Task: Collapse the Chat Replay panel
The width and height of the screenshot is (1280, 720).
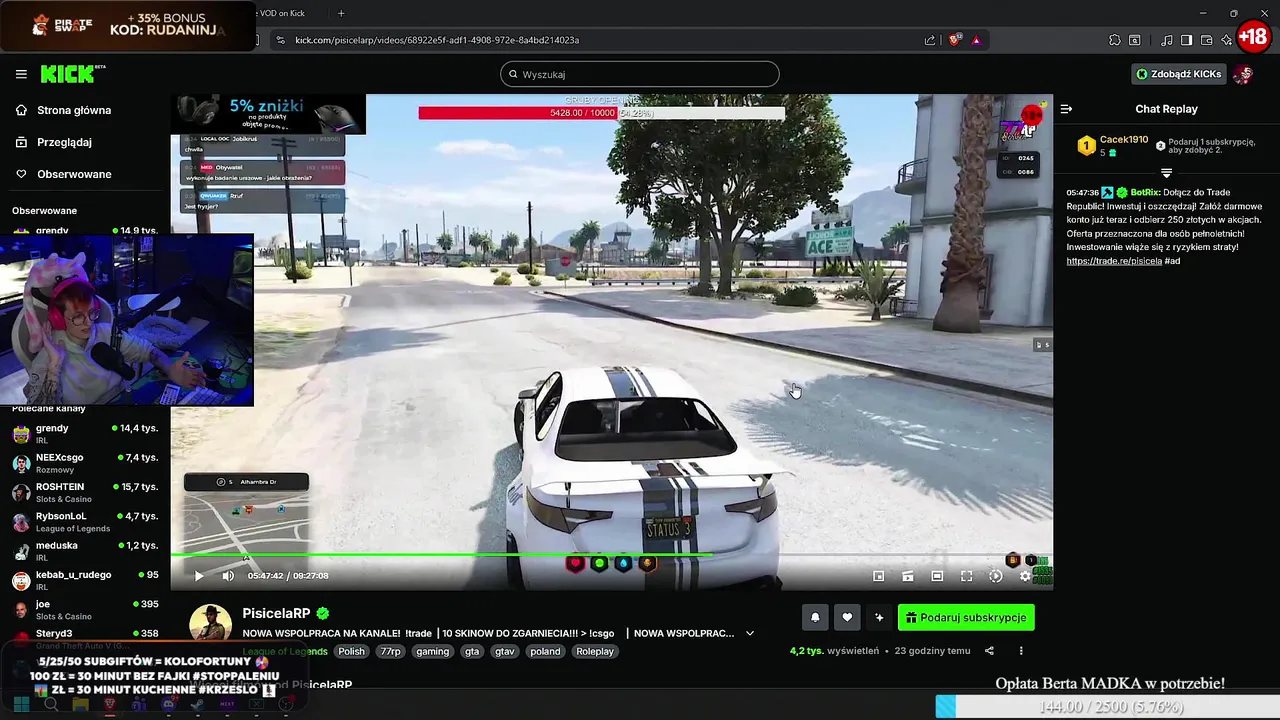Action: pyautogui.click(x=1066, y=109)
